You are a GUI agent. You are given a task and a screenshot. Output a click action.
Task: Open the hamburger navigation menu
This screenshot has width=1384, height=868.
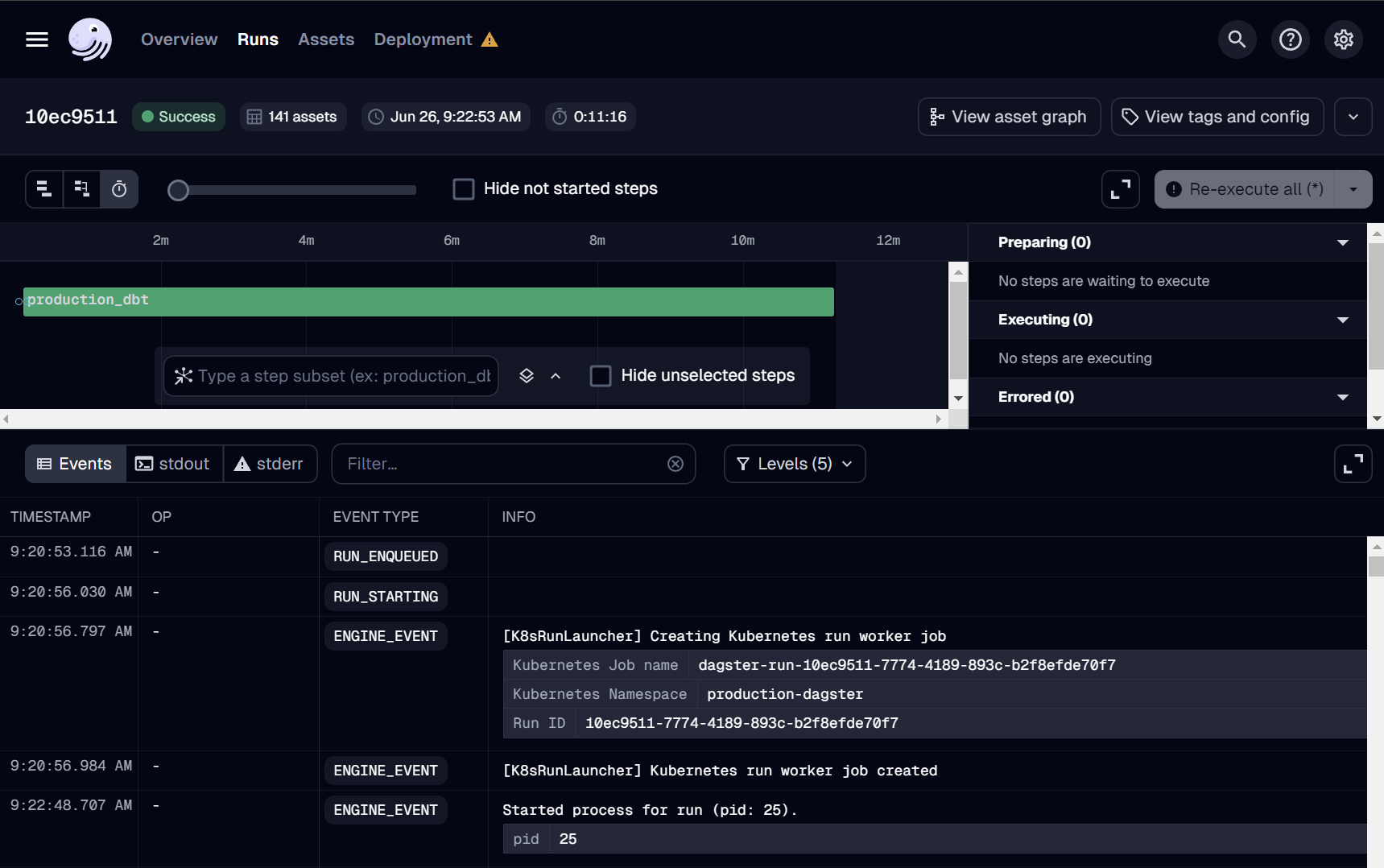tap(37, 39)
